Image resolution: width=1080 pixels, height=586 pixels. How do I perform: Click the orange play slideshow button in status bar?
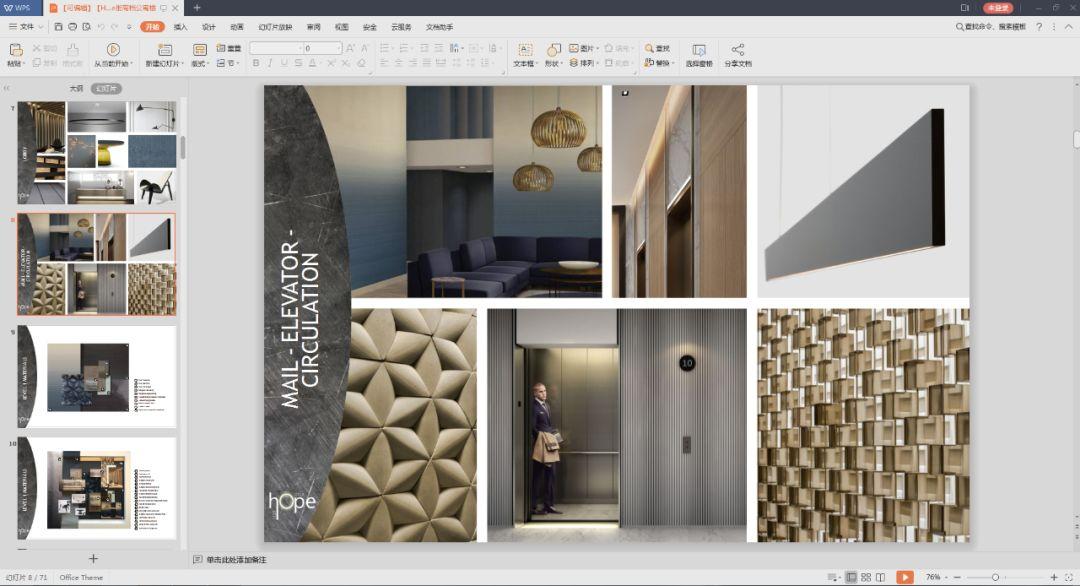904,577
